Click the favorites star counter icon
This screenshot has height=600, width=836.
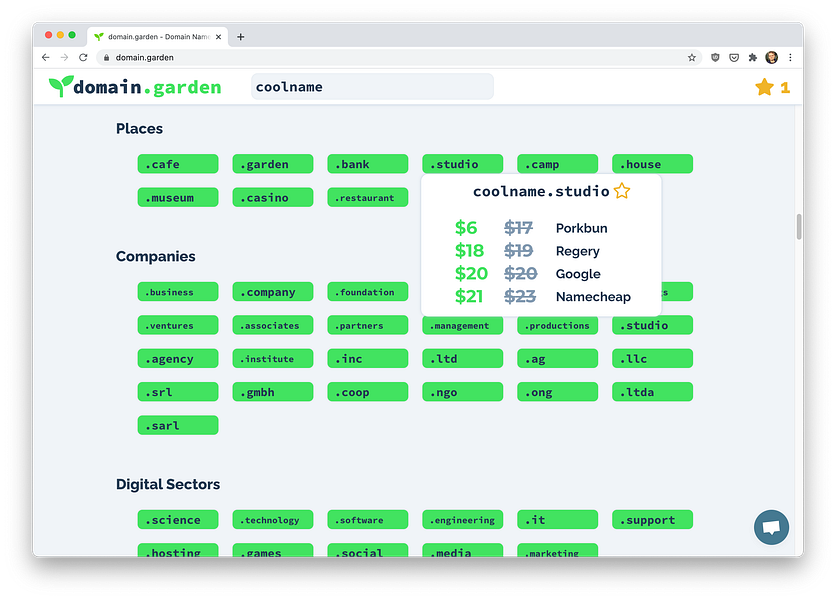click(764, 87)
